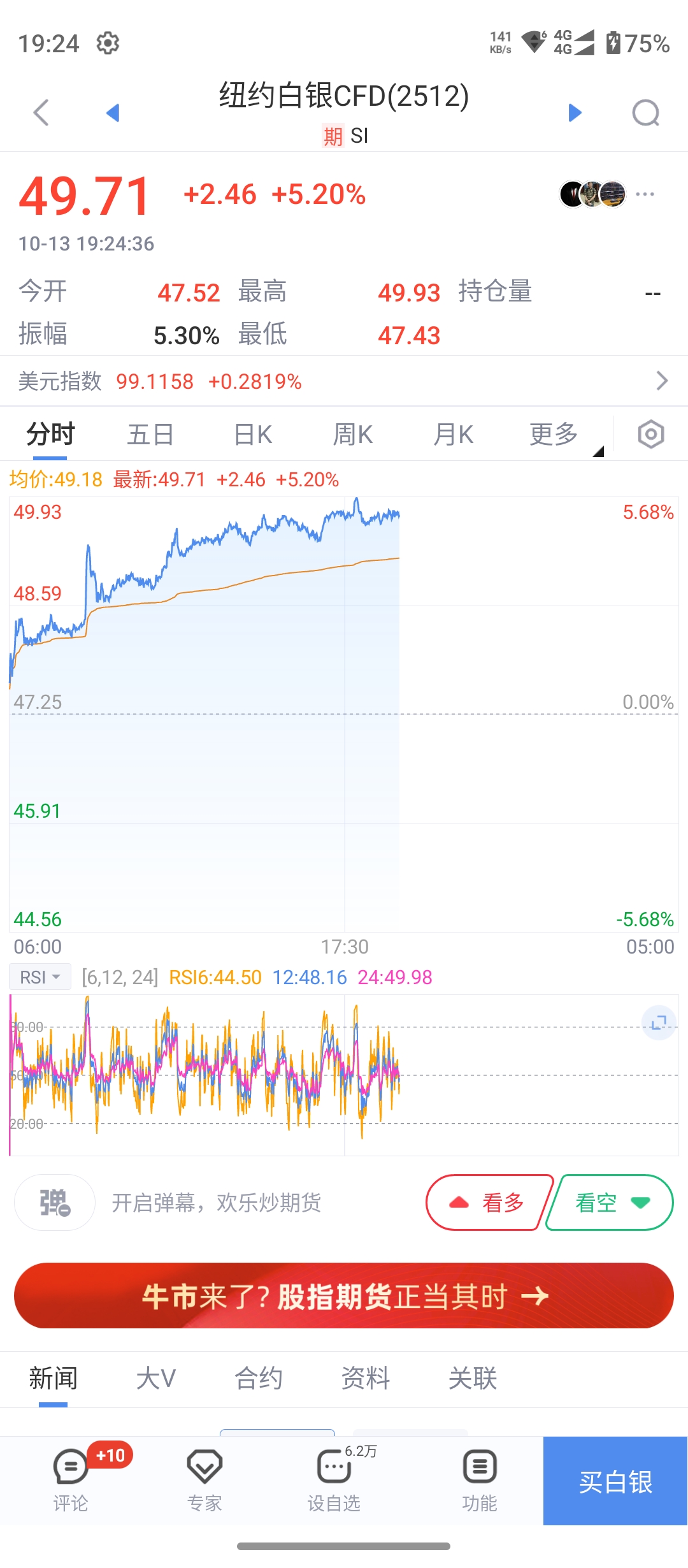The image size is (688, 1568).
Task: Expand the 更多 chart period options
Action: click(554, 435)
